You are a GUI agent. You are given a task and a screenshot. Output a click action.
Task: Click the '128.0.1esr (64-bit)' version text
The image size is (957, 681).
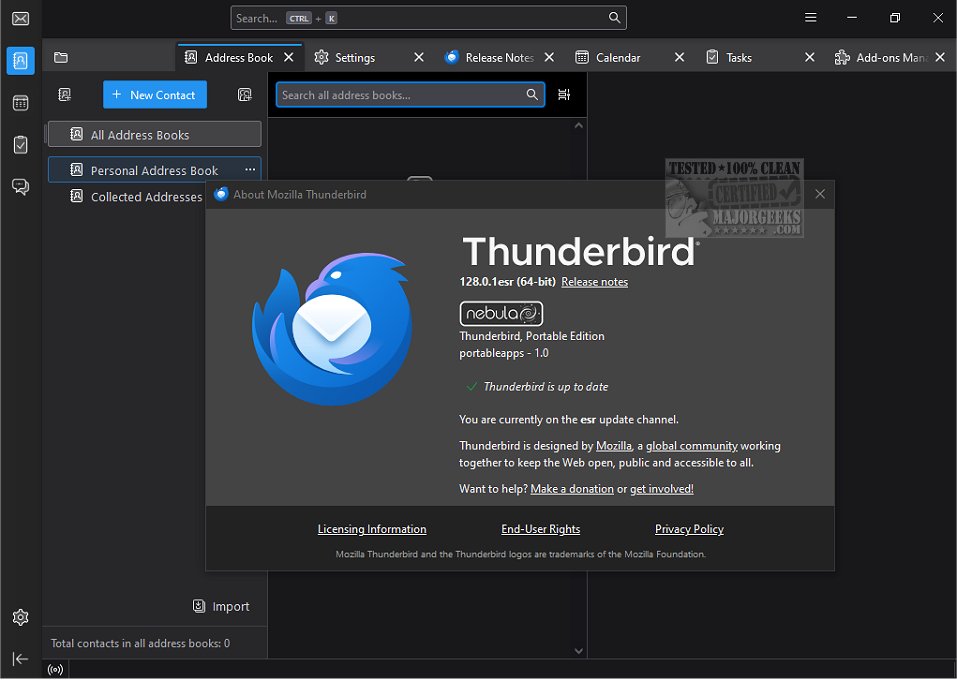(x=508, y=282)
